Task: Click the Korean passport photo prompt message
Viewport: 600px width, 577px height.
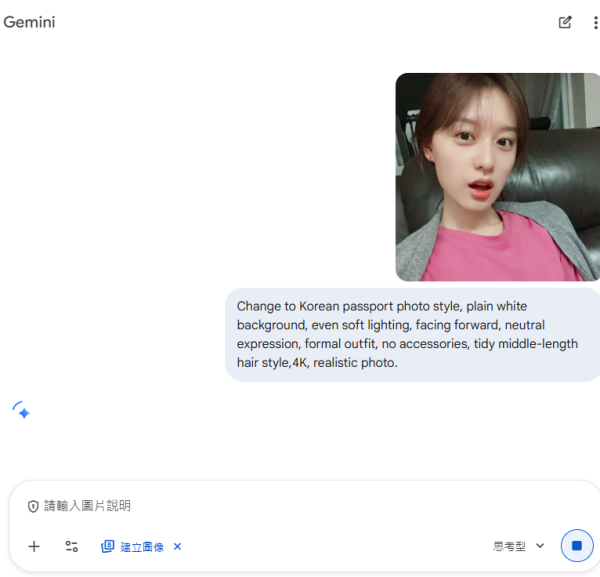Action: pos(412,334)
